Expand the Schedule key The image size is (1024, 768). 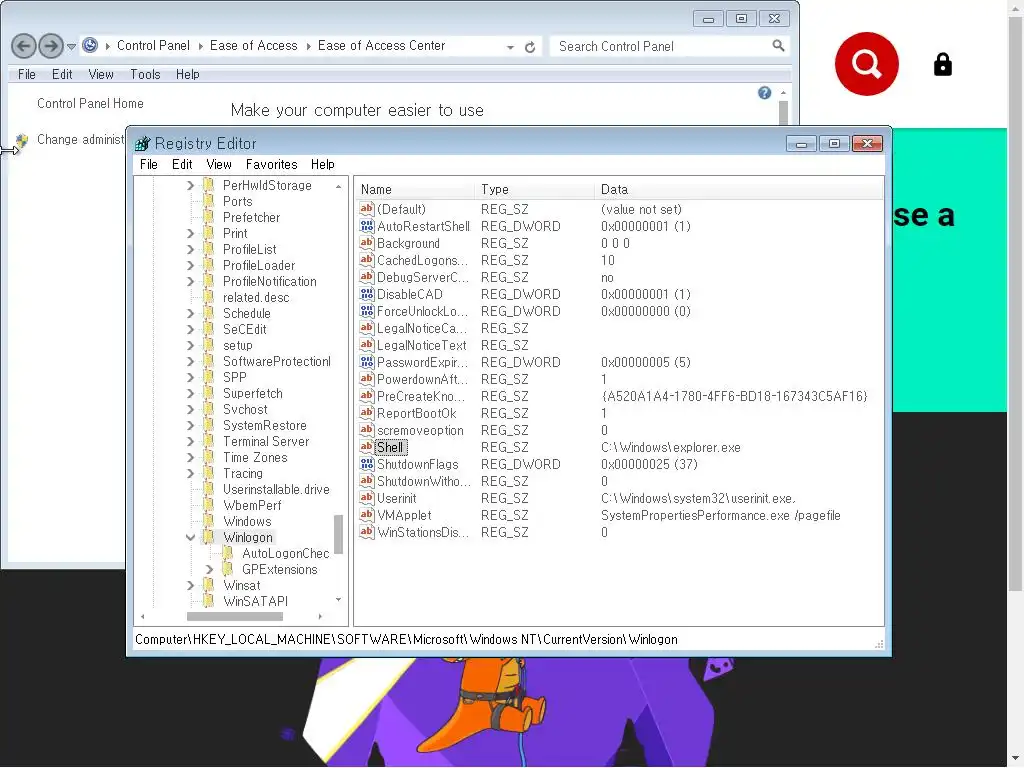(x=190, y=313)
